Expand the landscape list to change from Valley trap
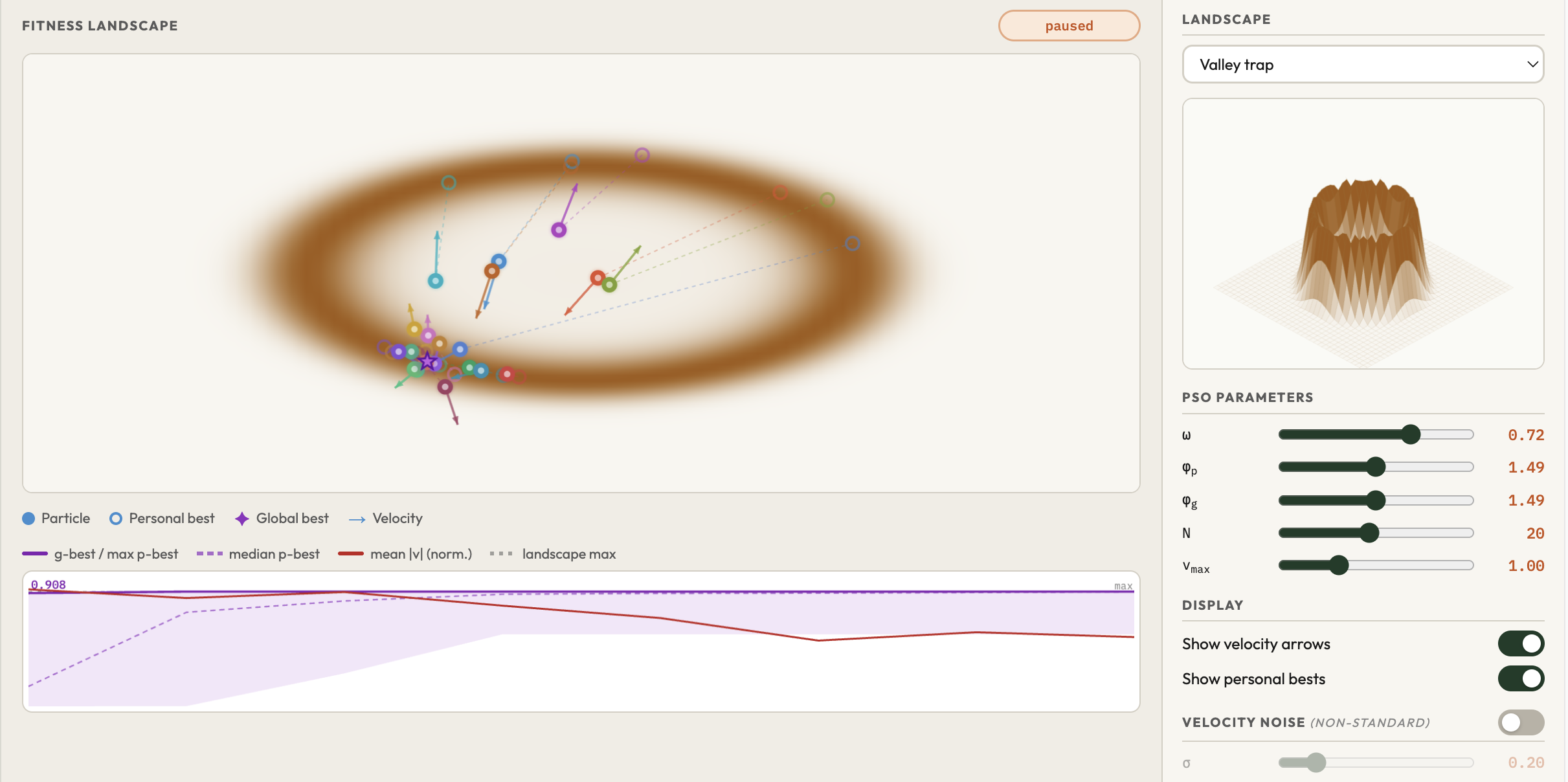The height and width of the screenshot is (782, 1568). click(1362, 64)
